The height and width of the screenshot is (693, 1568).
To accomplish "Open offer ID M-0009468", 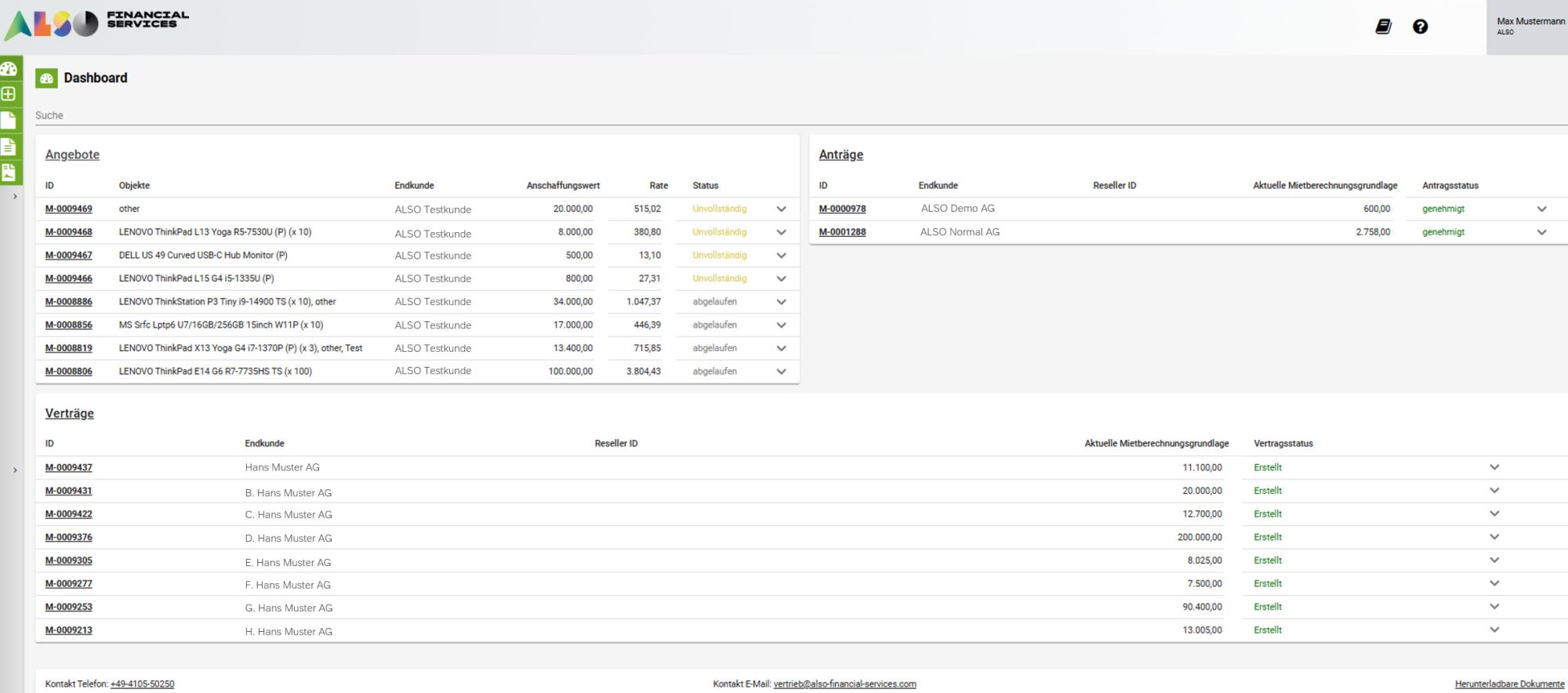I will coord(68,232).
